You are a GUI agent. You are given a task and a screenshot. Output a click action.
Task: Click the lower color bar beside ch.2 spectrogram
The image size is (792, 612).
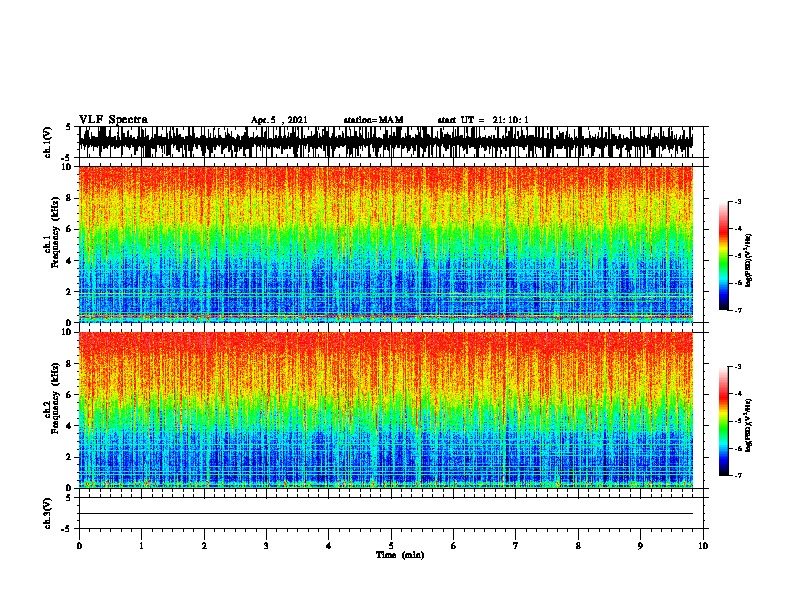[724, 421]
